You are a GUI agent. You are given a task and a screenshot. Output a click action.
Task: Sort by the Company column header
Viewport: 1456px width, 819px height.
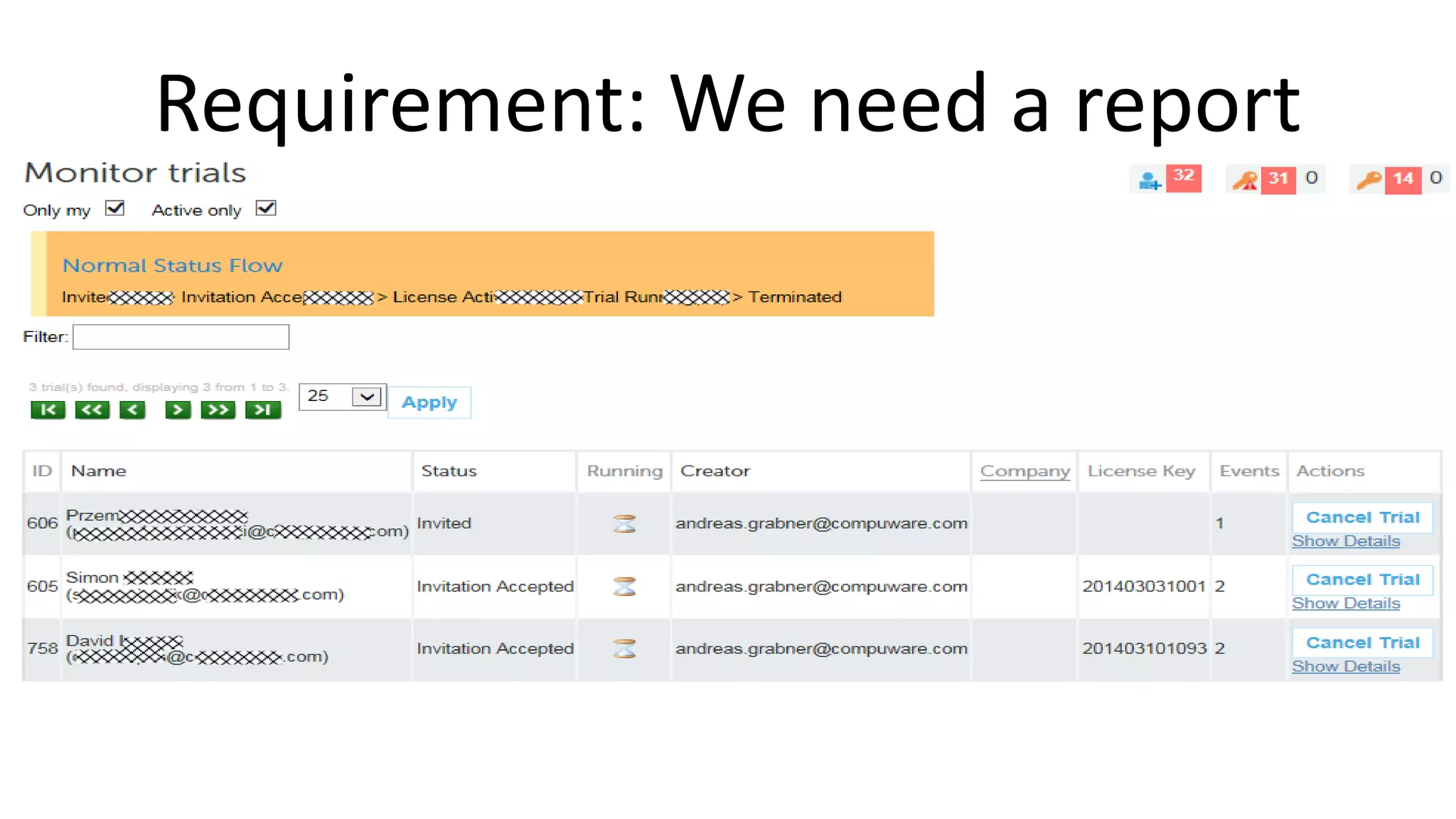pyautogui.click(x=1024, y=471)
